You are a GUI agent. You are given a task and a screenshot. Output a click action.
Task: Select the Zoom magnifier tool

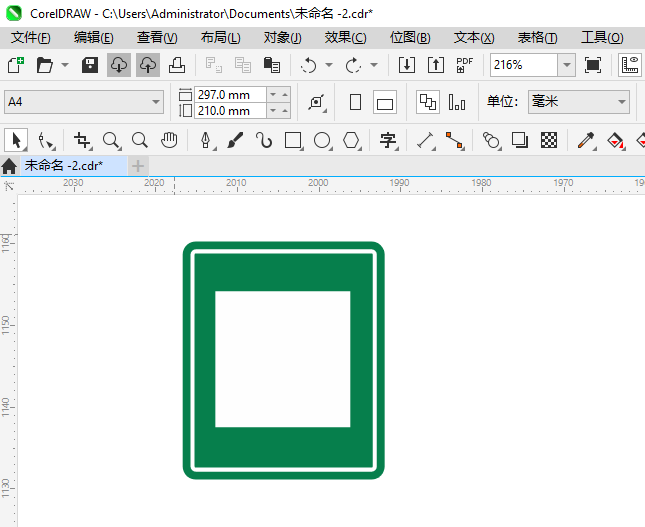(x=111, y=140)
